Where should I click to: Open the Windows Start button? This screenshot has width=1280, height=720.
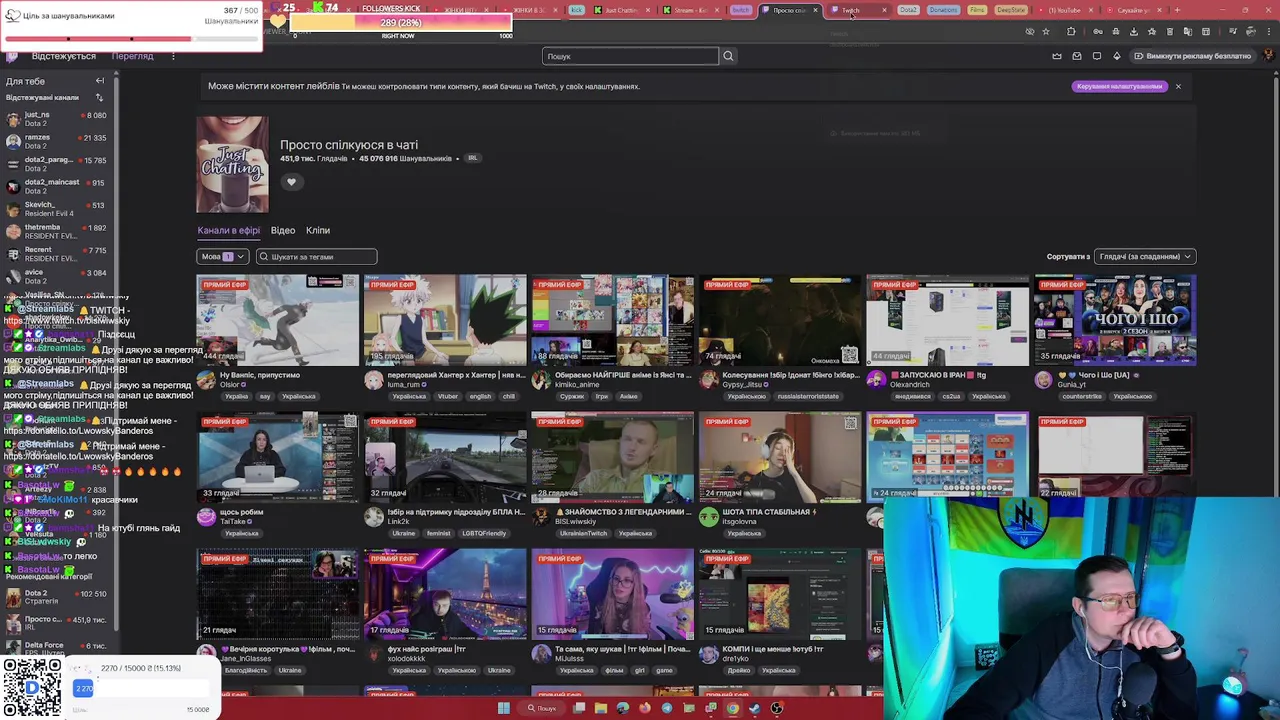click(504, 708)
